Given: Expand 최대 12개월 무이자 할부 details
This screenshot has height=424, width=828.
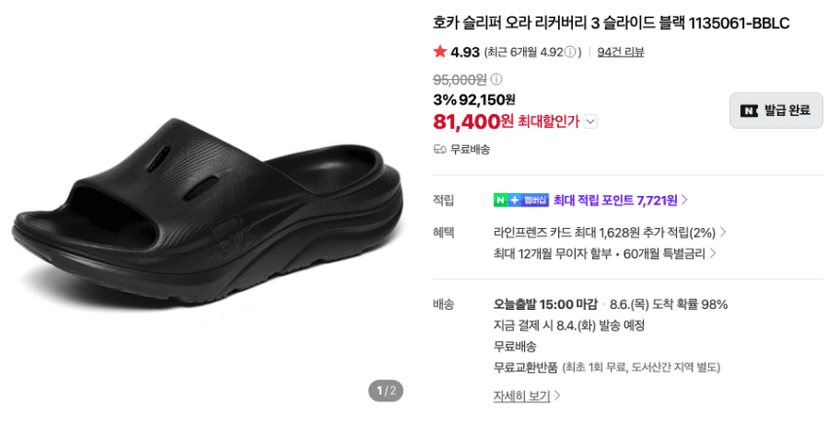Looking at the screenshot, I should [605, 253].
